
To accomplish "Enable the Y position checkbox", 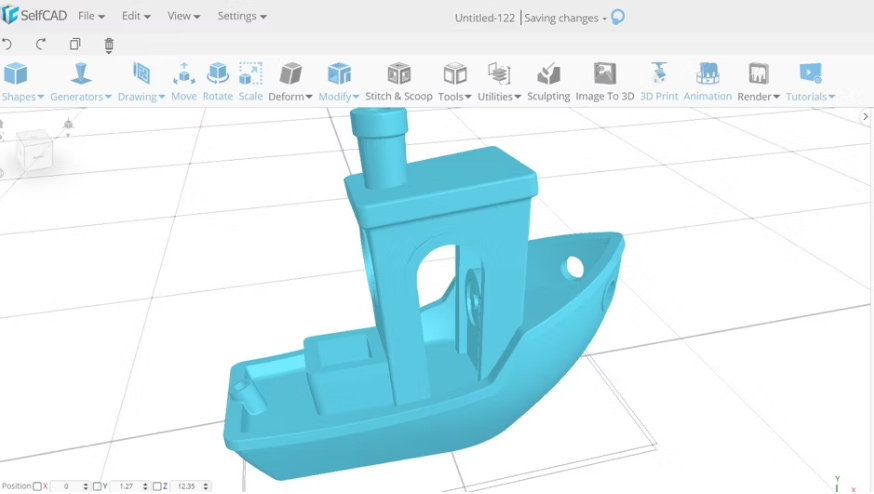I will [x=97, y=486].
